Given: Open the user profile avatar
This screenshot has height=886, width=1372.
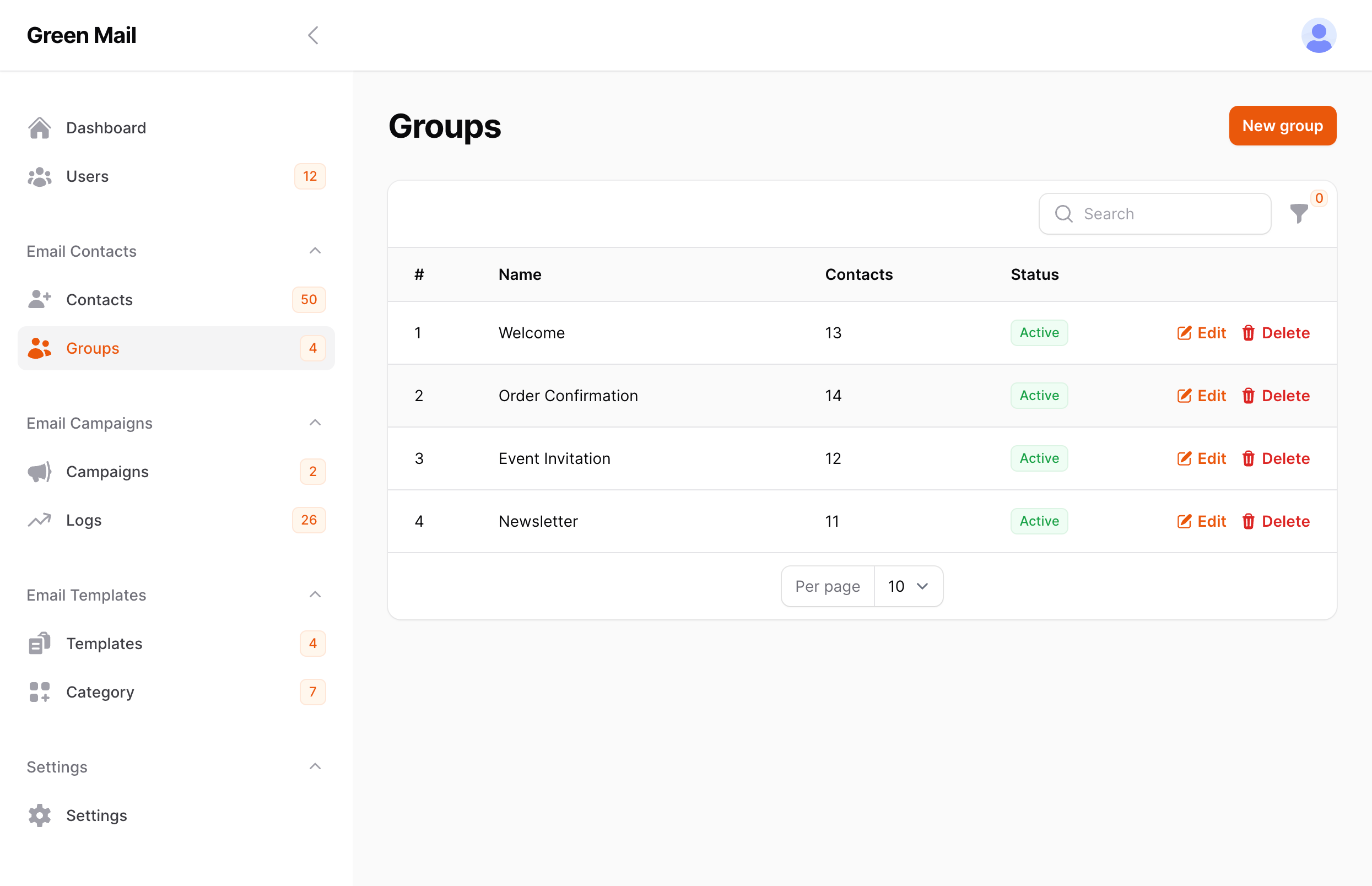Looking at the screenshot, I should click(x=1318, y=35).
